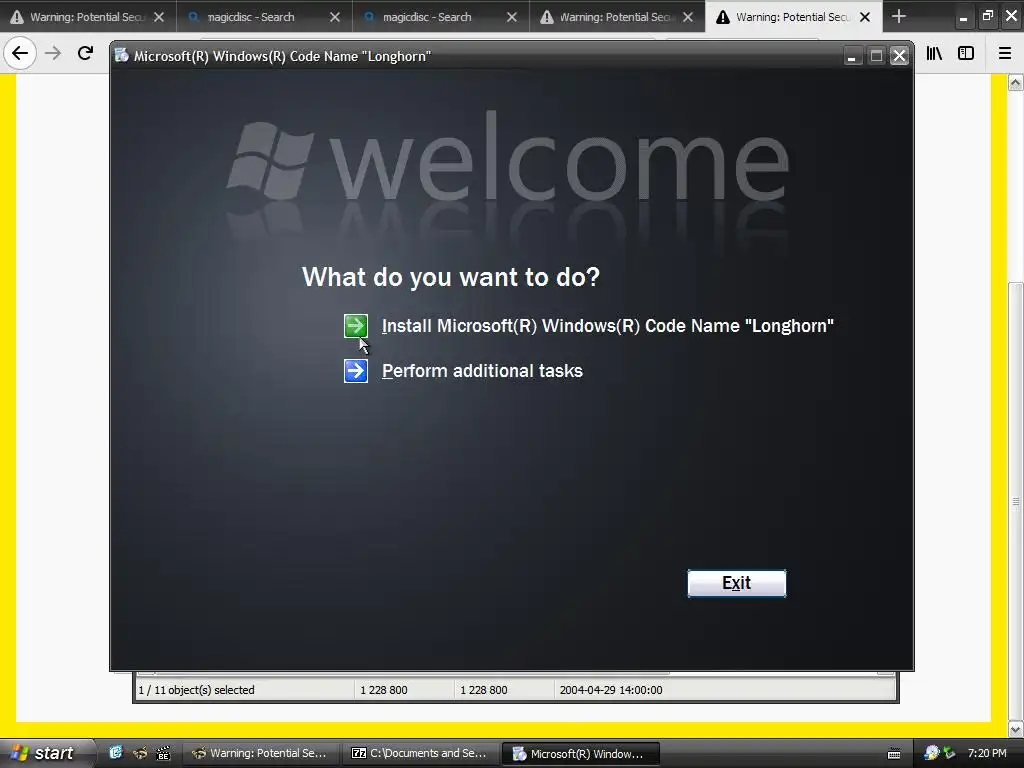Click the green Install arrow icon
The image size is (1024, 768).
pos(356,326)
